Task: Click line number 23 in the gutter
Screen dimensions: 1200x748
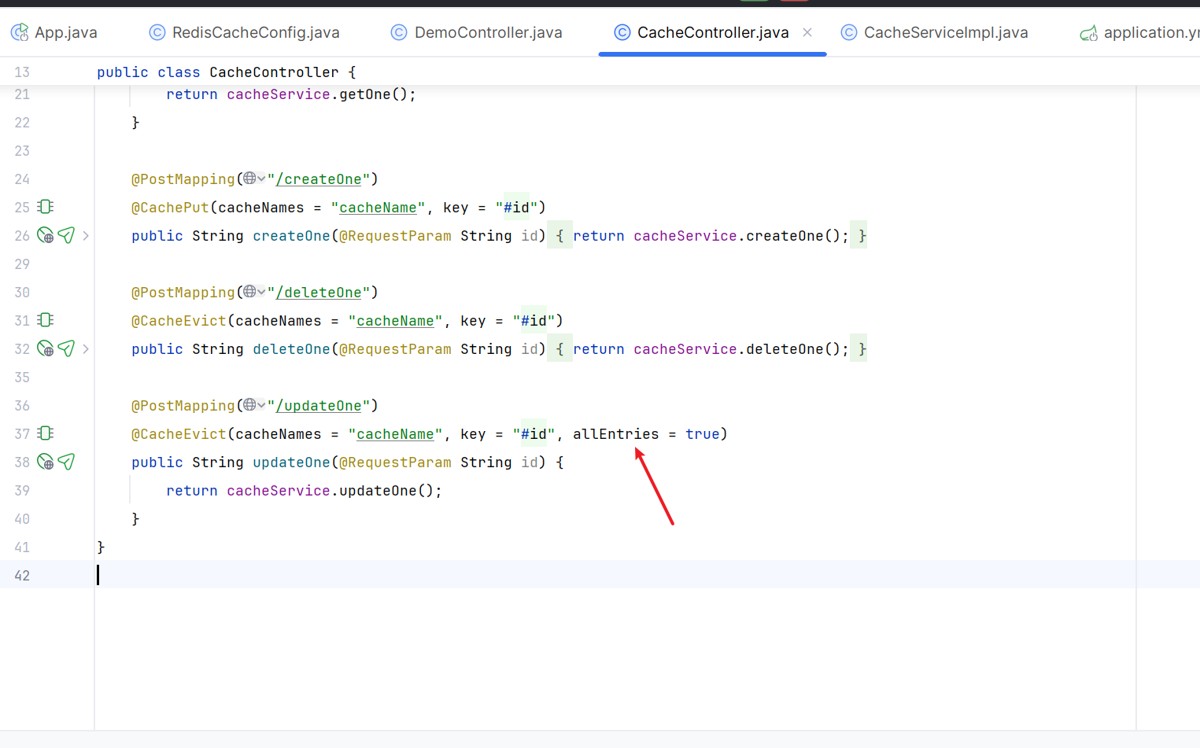Action: (x=22, y=150)
